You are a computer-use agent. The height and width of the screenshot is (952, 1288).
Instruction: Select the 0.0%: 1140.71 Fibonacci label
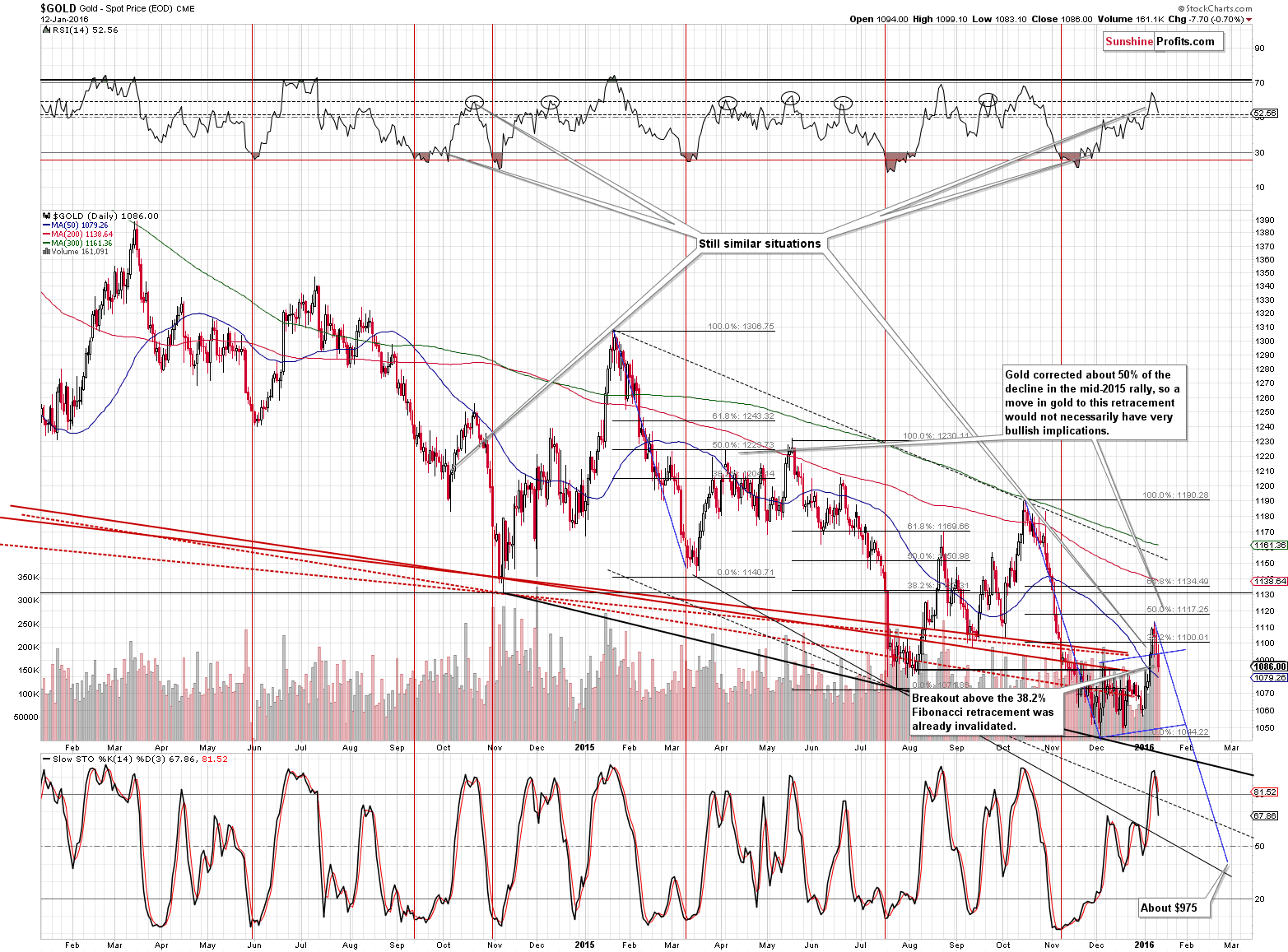pos(746,573)
